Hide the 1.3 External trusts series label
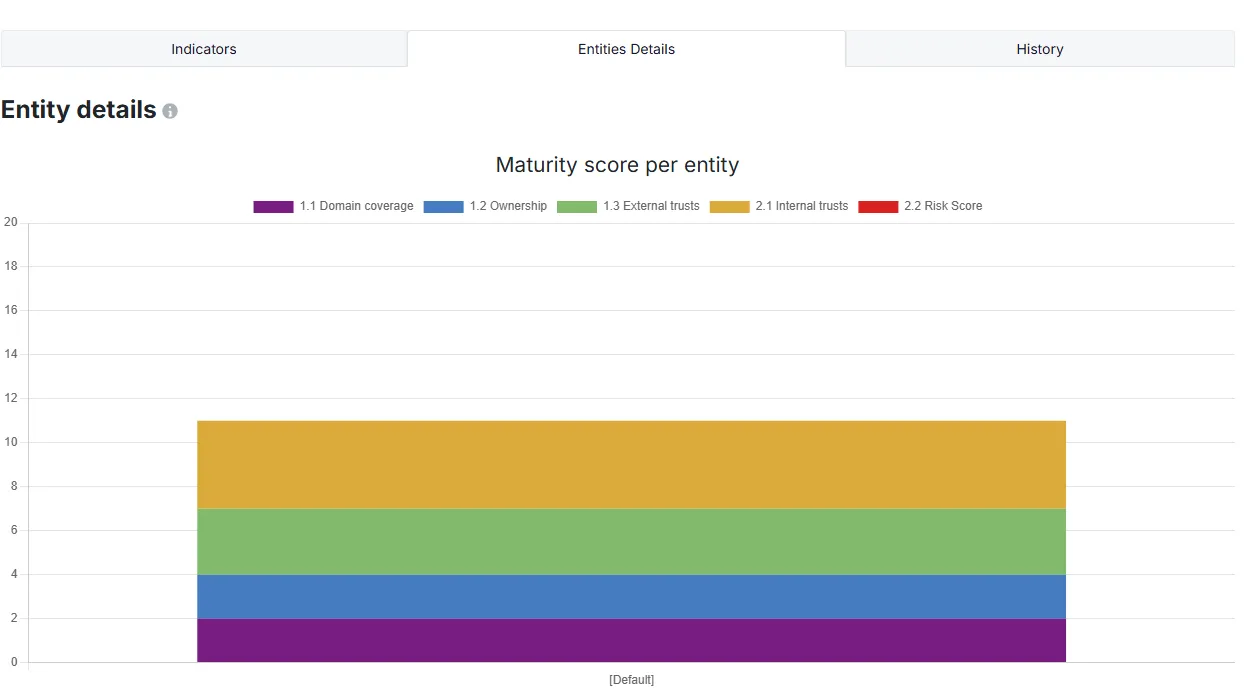Image resolution: width=1250 pixels, height=700 pixels. pos(651,206)
